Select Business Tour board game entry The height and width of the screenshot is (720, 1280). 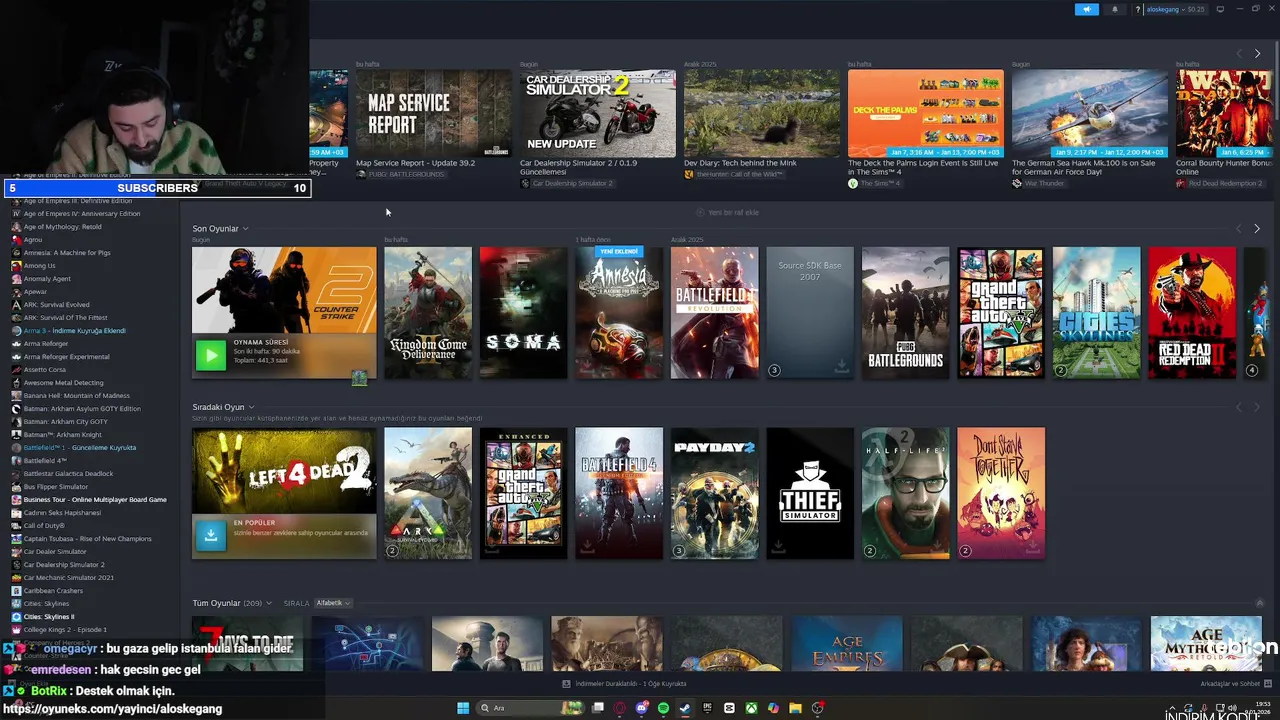pyautogui.click(x=95, y=500)
